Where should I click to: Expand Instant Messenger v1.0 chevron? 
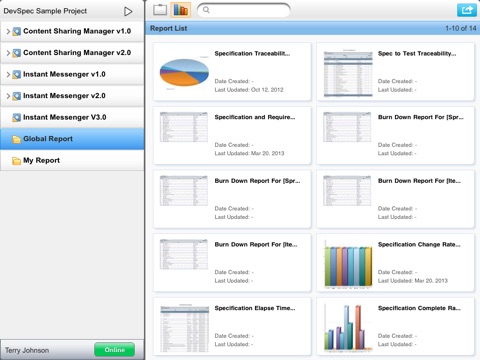(8, 74)
